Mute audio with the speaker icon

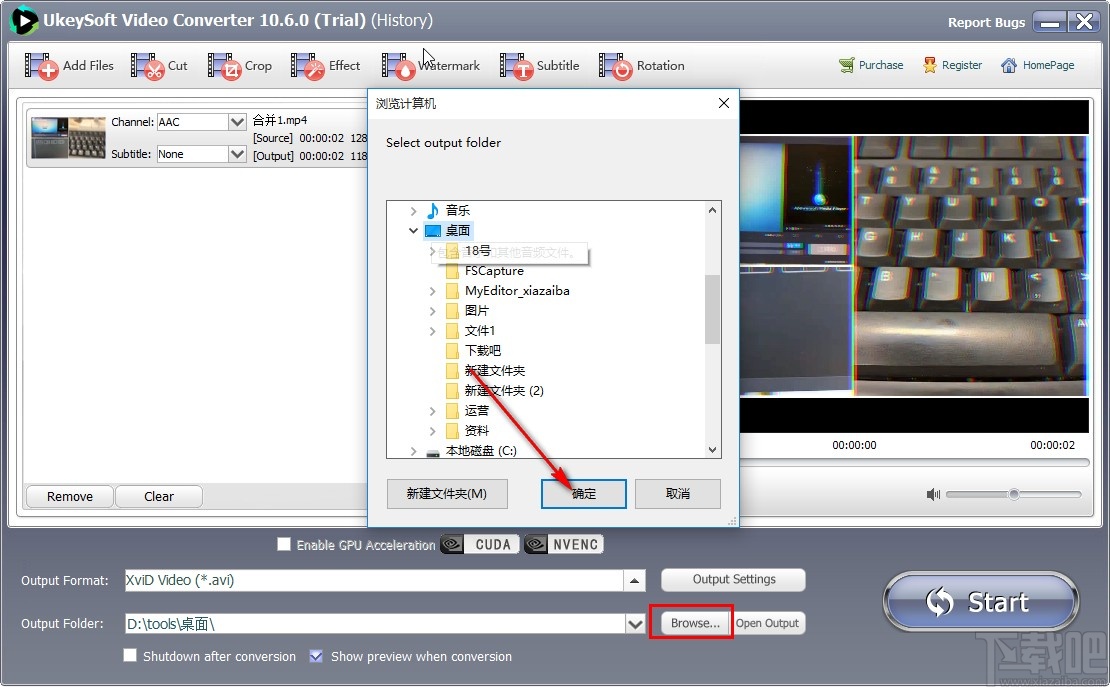point(933,494)
